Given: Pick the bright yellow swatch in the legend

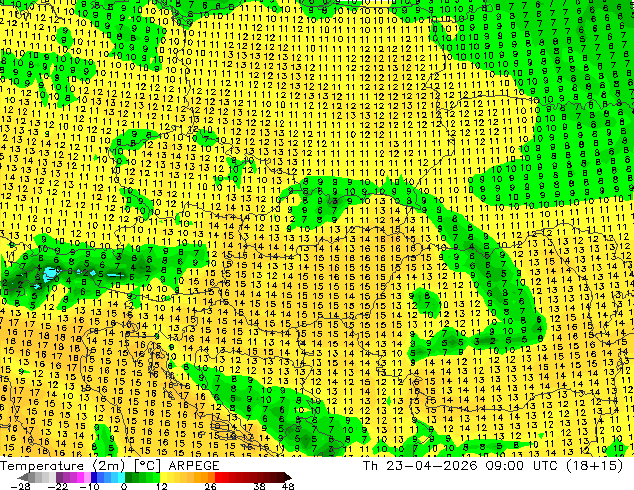Looking at the screenshot, I should point(163,477).
